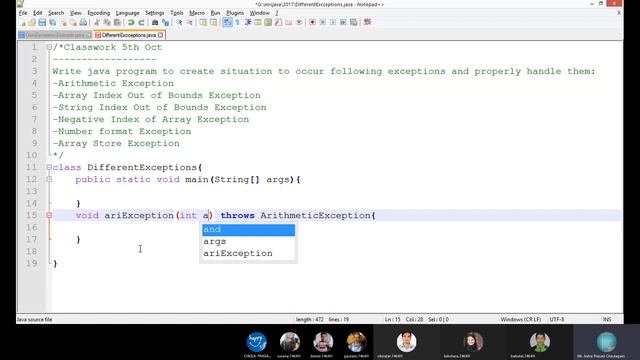Collapse the ariException fold on line 15

click(49, 215)
